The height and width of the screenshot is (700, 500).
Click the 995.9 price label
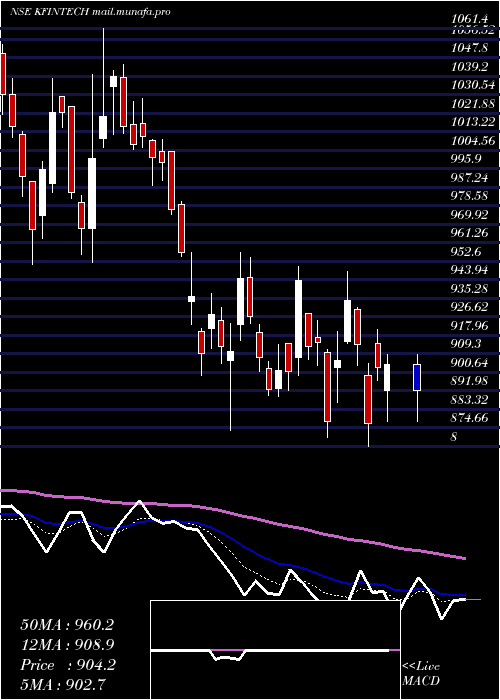(x=466, y=159)
